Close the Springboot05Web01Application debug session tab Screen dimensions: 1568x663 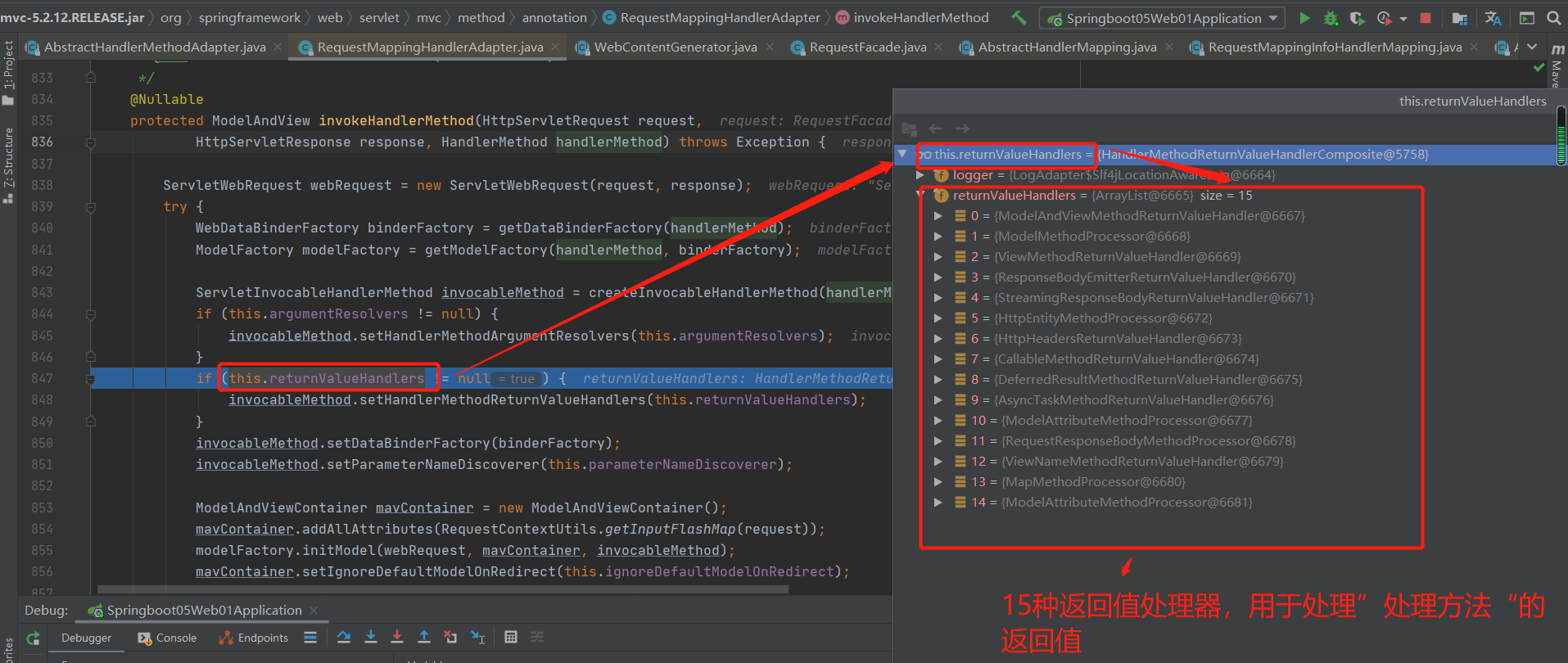(x=314, y=611)
